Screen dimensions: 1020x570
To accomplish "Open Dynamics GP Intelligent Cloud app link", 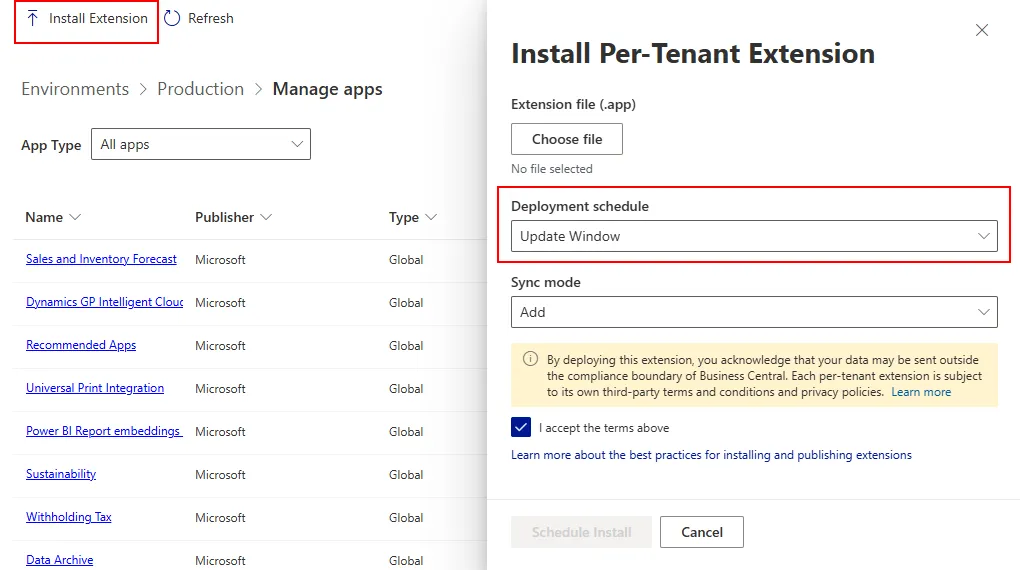I will pos(104,302).
